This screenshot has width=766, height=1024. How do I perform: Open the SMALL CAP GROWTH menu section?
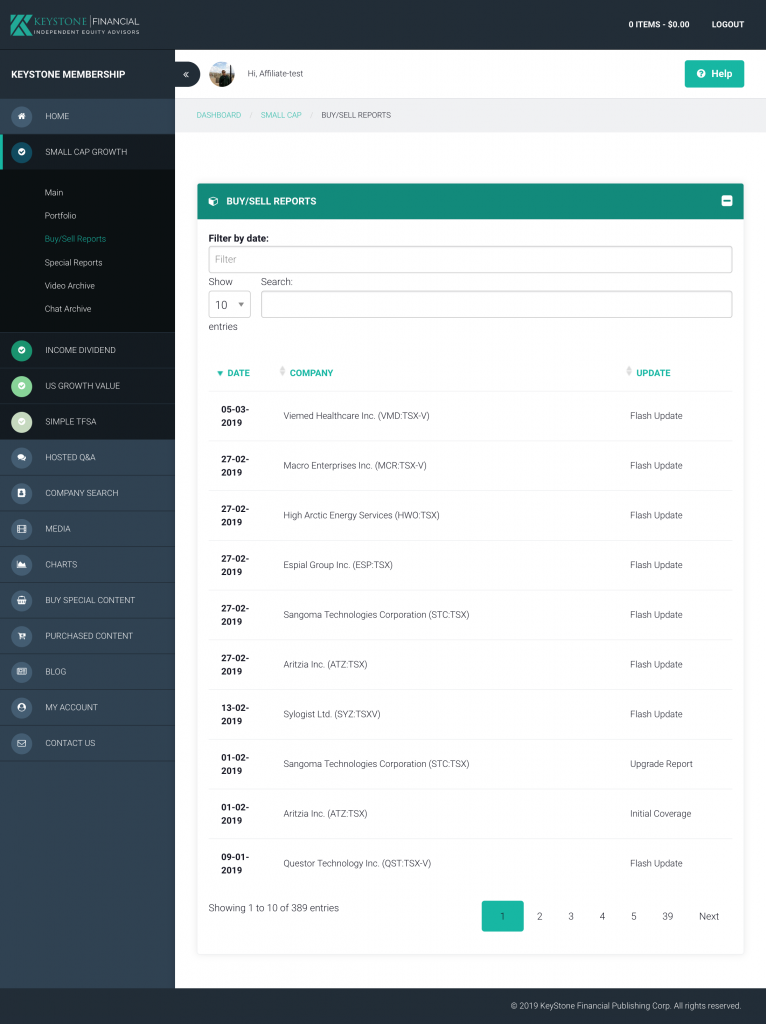[x=88, y=152]
